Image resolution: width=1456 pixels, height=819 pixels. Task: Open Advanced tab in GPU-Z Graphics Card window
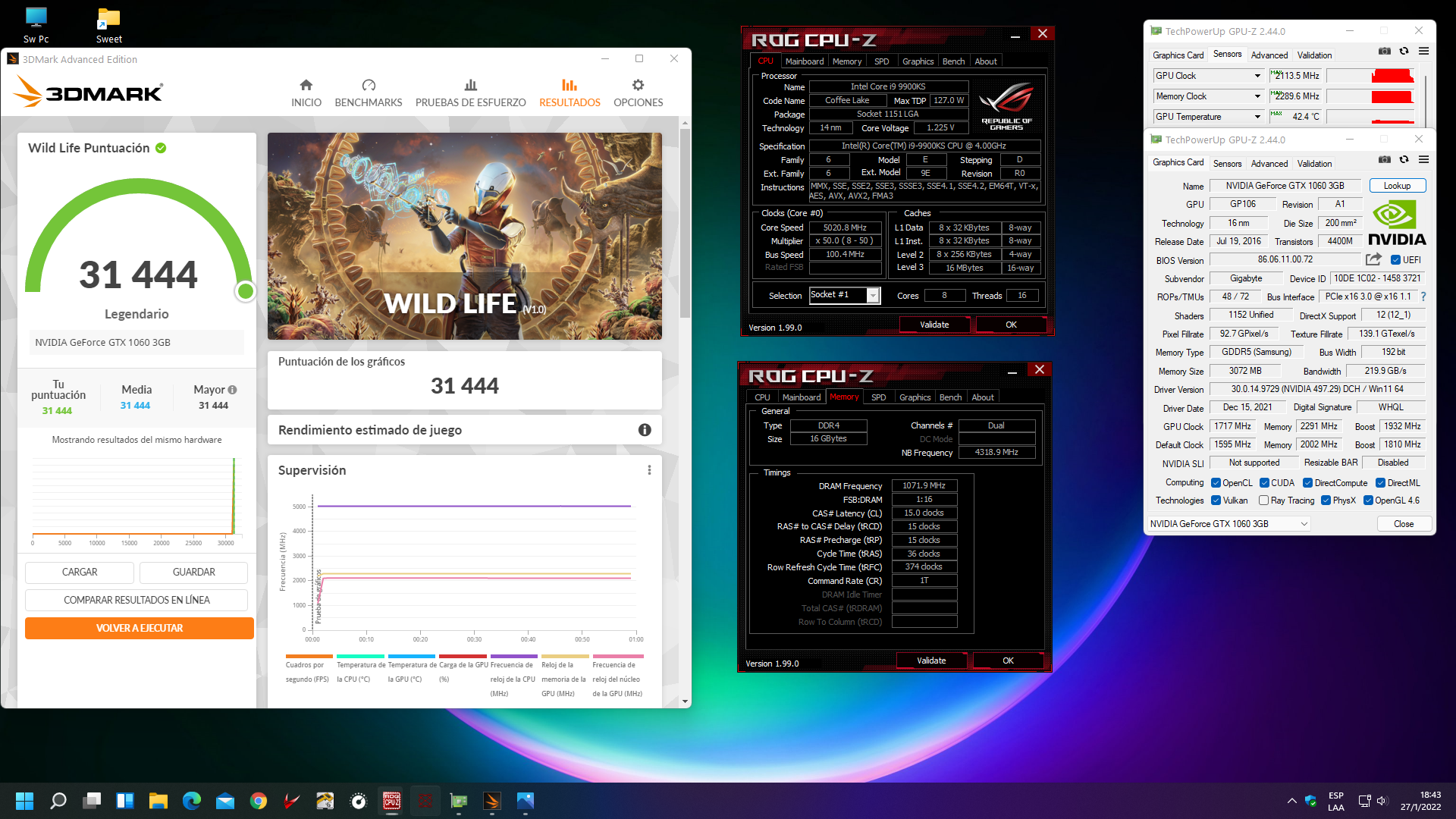(1269, 163)
